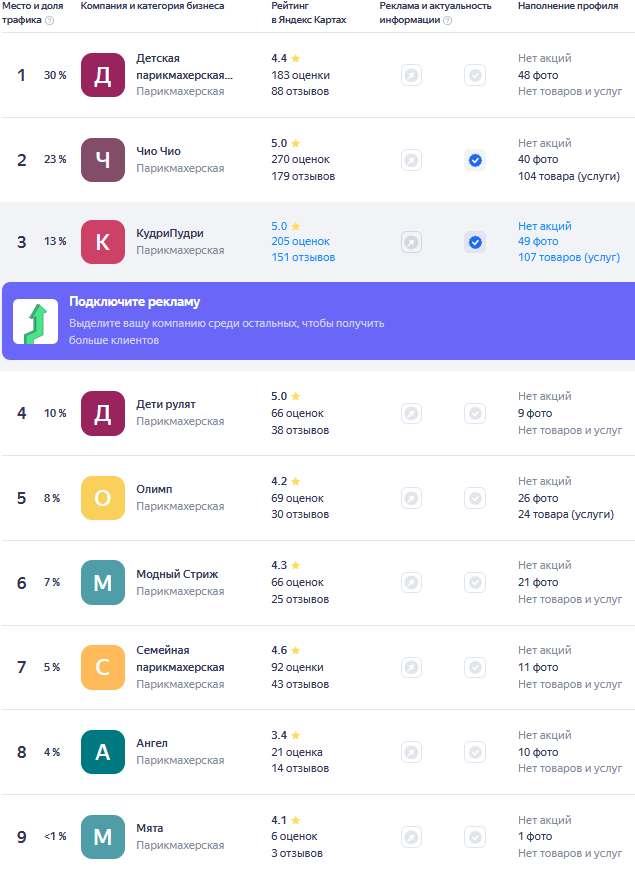Click the help icon beside 'Реклама и актуальность информации'

447,20
